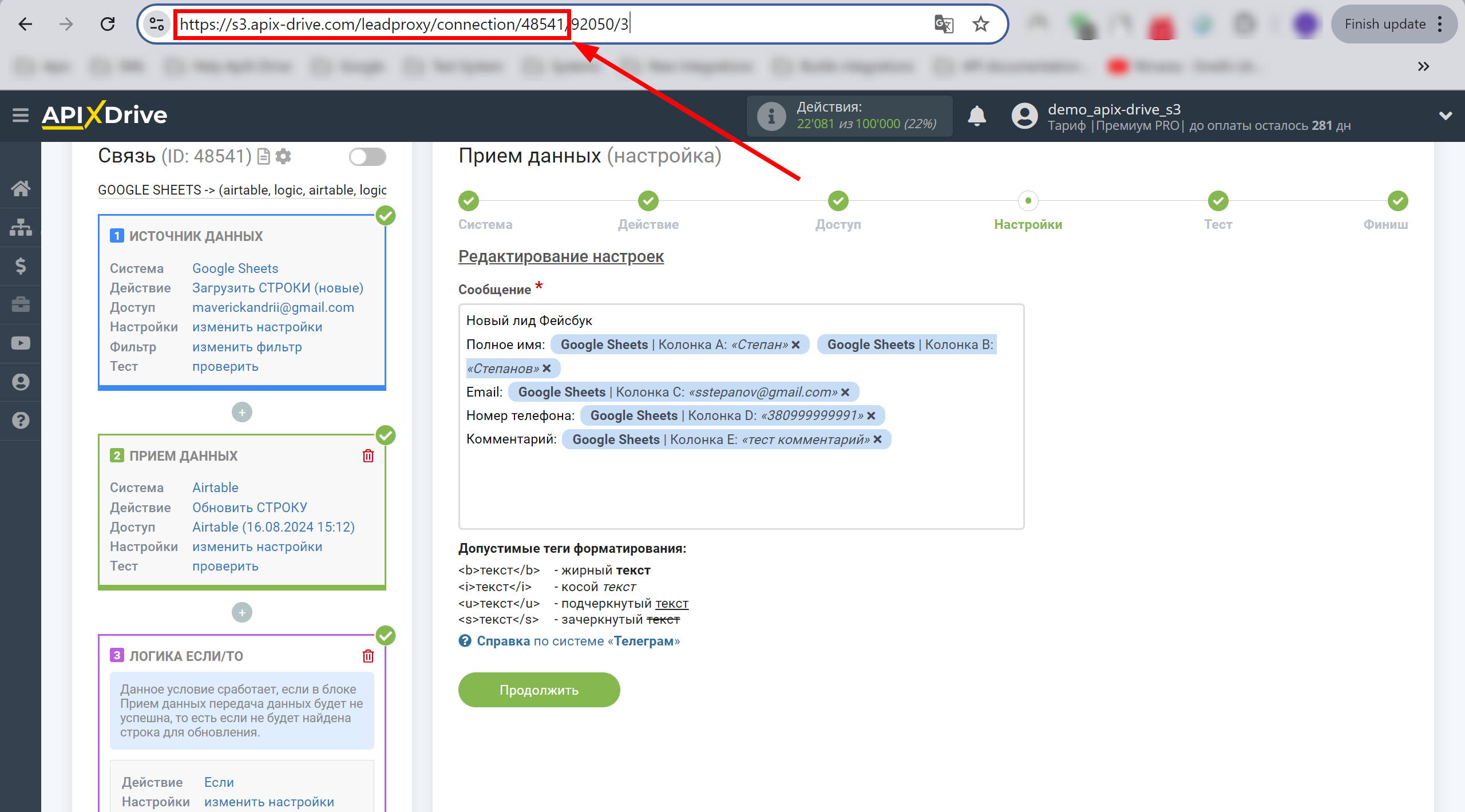Screen dimensions: 1465x812
Task: Go to the Действие step
Action: click(x=648, y=201)
